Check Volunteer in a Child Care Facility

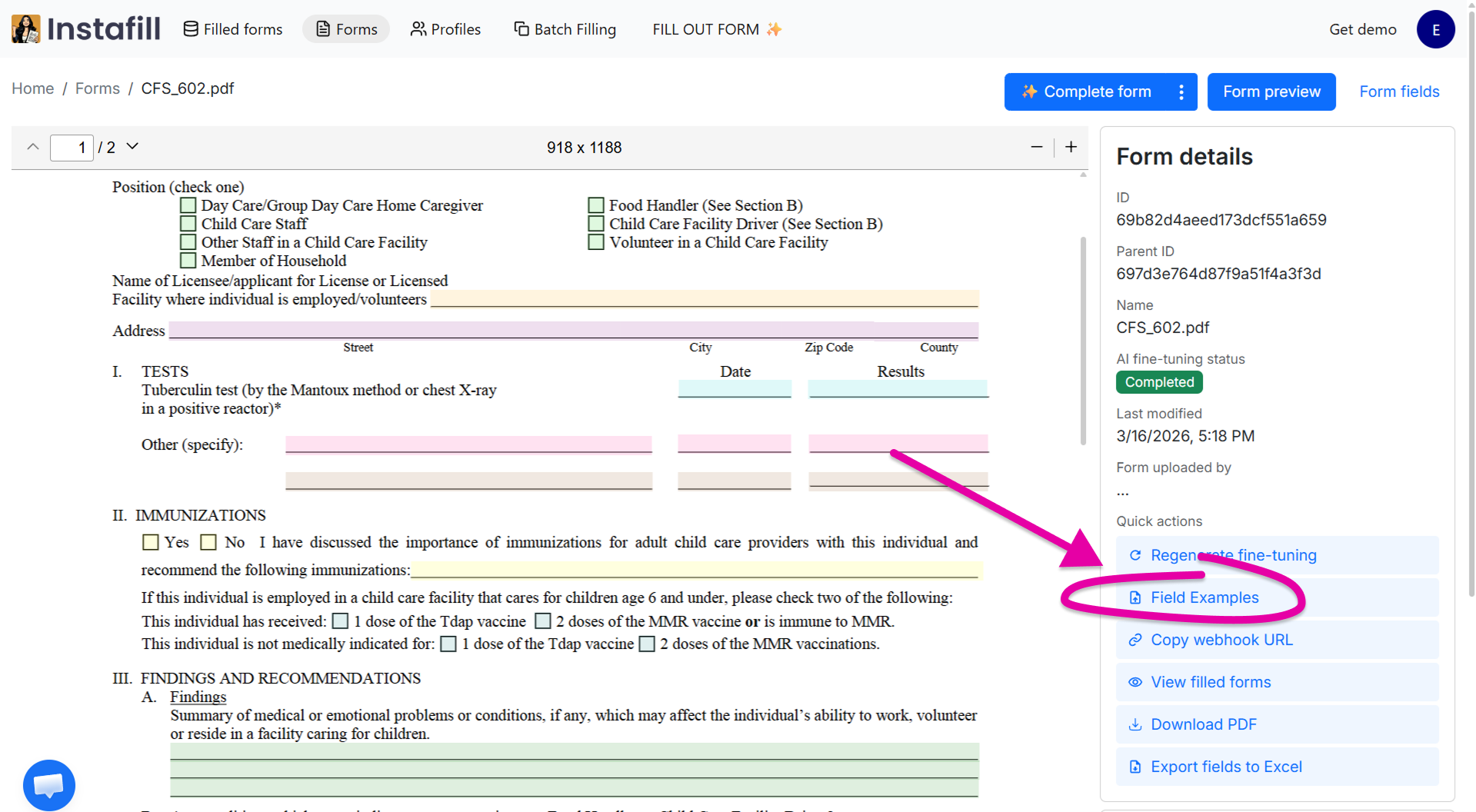595,242
